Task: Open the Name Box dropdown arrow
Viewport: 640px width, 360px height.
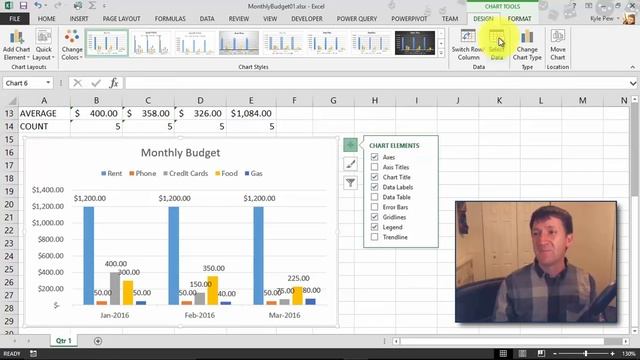Action: [48, 83]
